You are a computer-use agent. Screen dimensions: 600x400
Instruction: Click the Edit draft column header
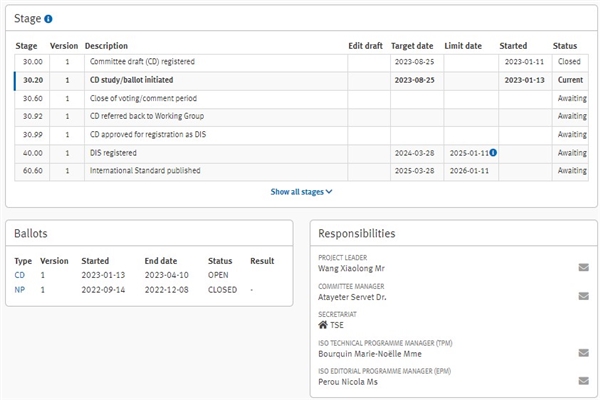pyautogui.click(x=365, y=46)
